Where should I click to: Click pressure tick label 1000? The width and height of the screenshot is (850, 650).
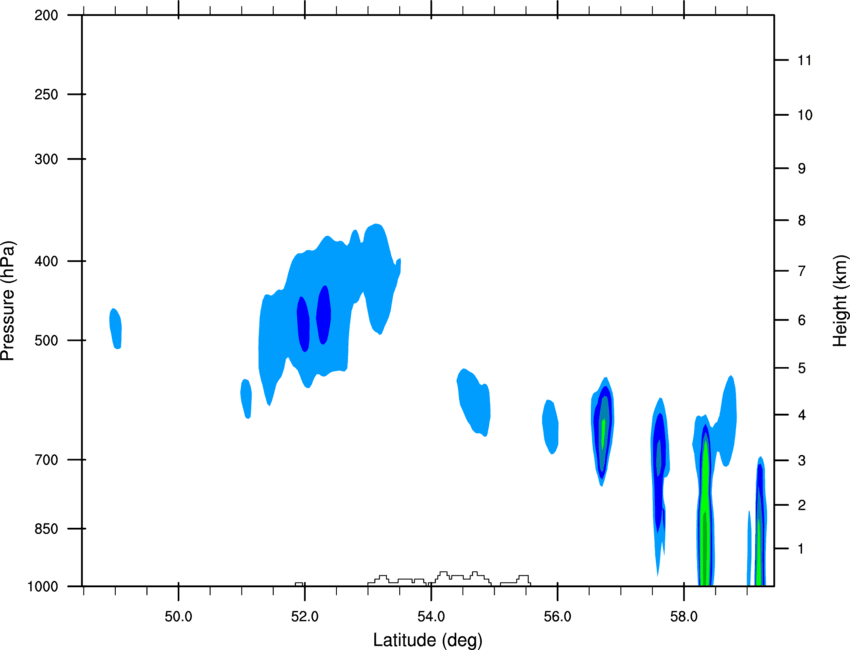tap(43, 587)
